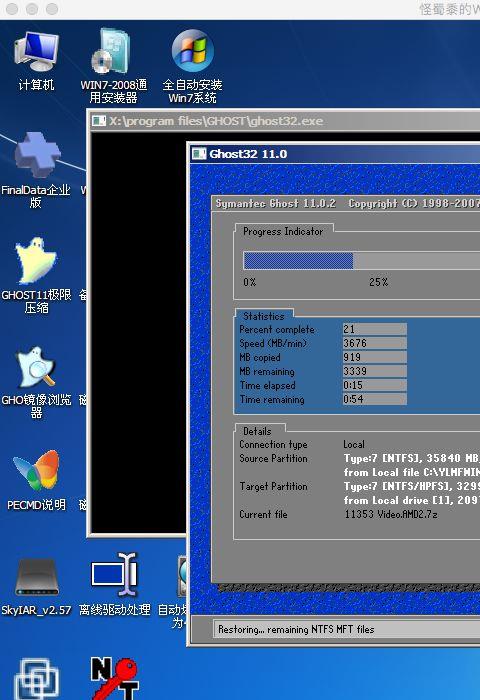Launch SkyIAR_v2.57 drive icon
This screenshot has height=700, width=480.
click(36, 587)
